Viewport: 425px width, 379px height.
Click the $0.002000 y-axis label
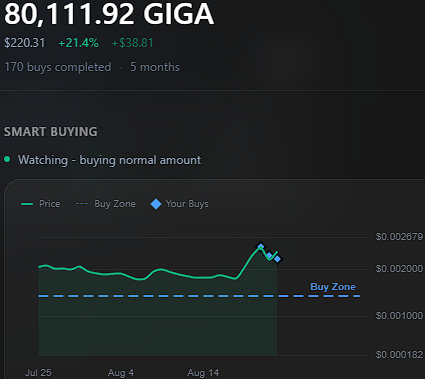coord(399,269)
